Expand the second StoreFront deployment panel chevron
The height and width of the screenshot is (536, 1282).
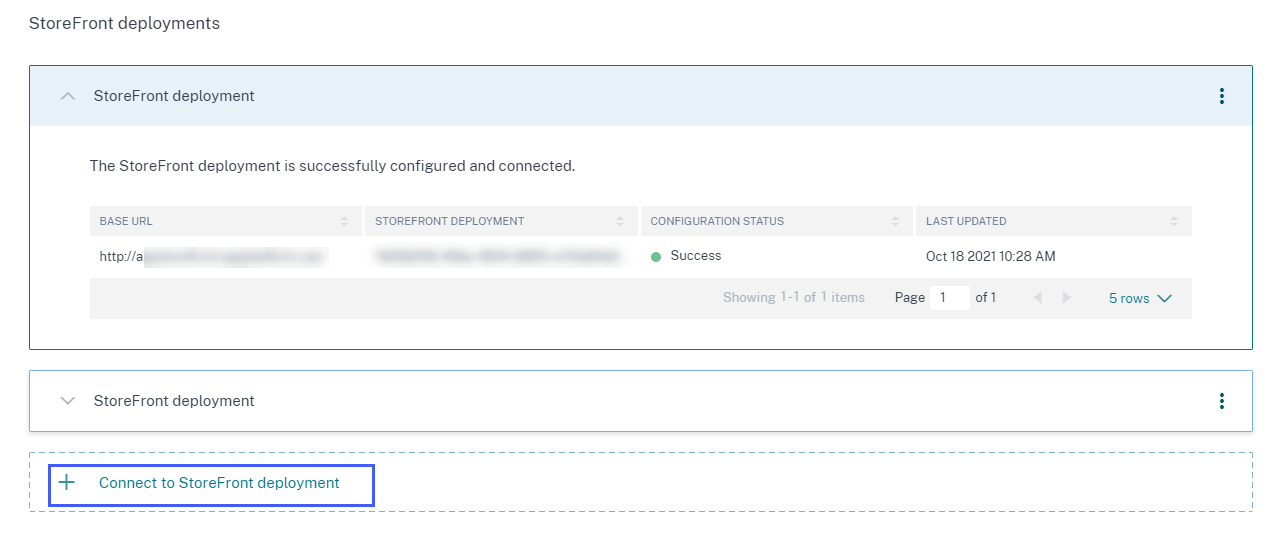(68, 401)
